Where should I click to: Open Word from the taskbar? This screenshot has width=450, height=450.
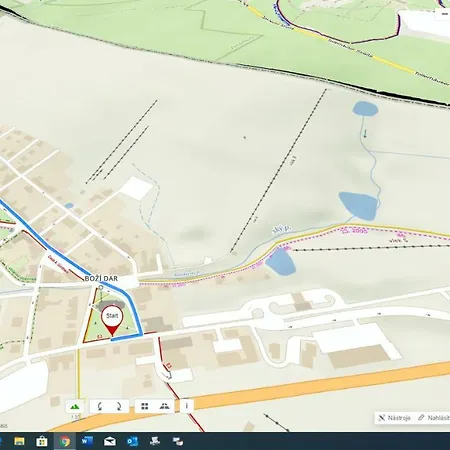click(x=87, y=441)
